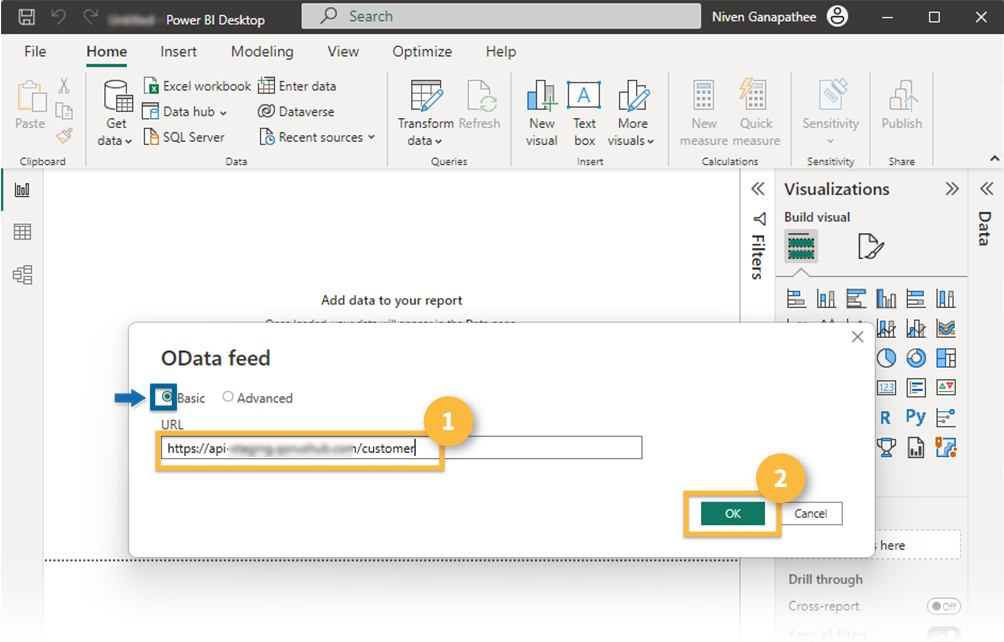Click the SQL Server data source
This screenshot has width=1004, height=642.
coord(184,137)
